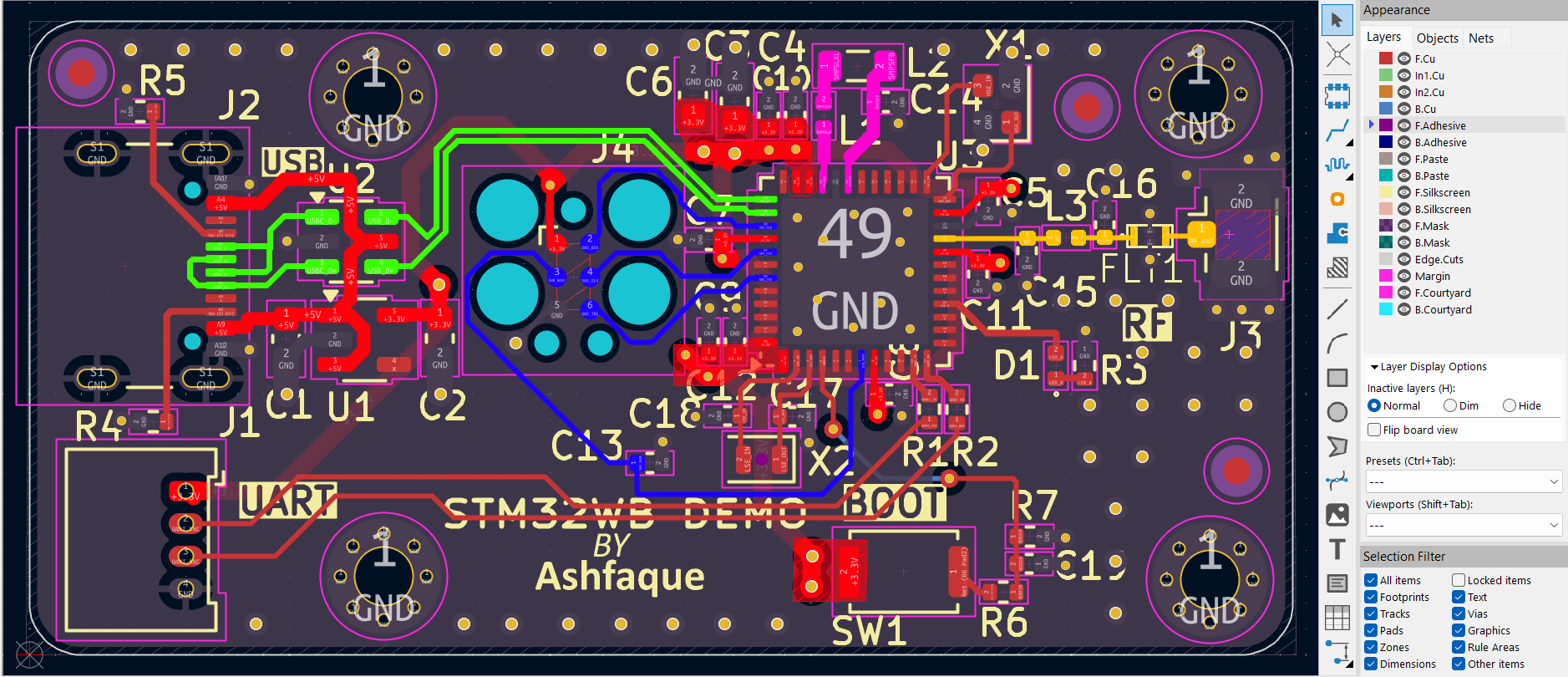Pick the Draw Arc tool
1568x677 pixels.
1337,343
